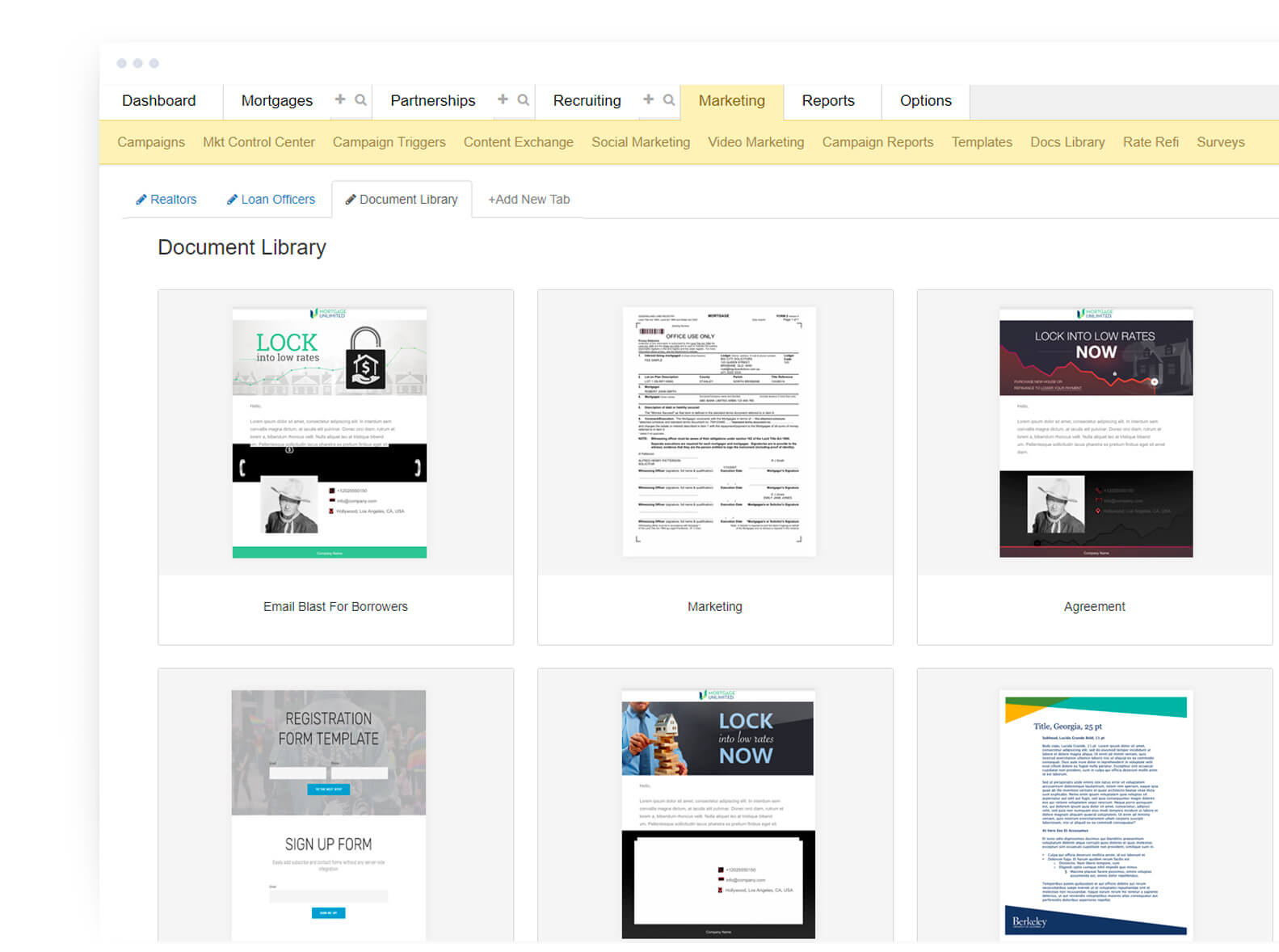Open the Registration Form Template document
This screenshot has width=1279, height=952.
[x=329, y=813]
